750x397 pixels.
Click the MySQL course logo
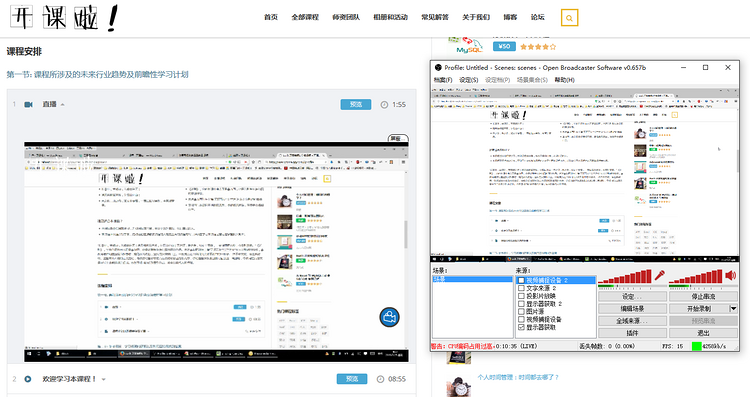466,45
